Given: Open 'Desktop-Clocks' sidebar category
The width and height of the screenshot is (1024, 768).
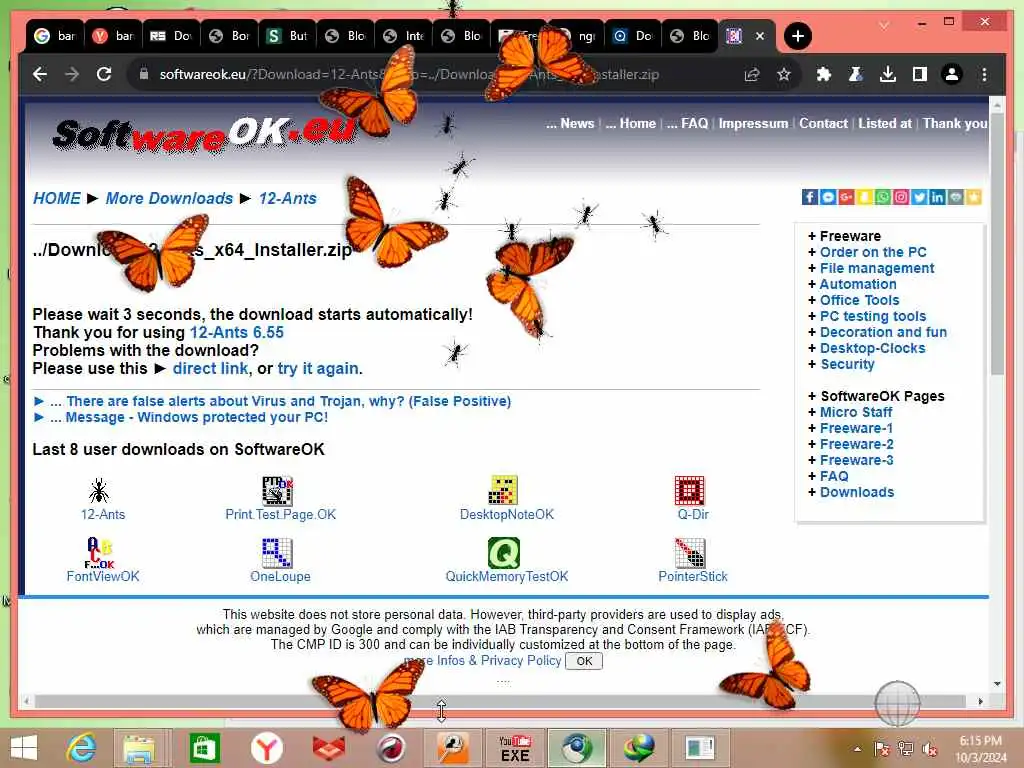Looking at the screenshot, I should coord(872,348).
